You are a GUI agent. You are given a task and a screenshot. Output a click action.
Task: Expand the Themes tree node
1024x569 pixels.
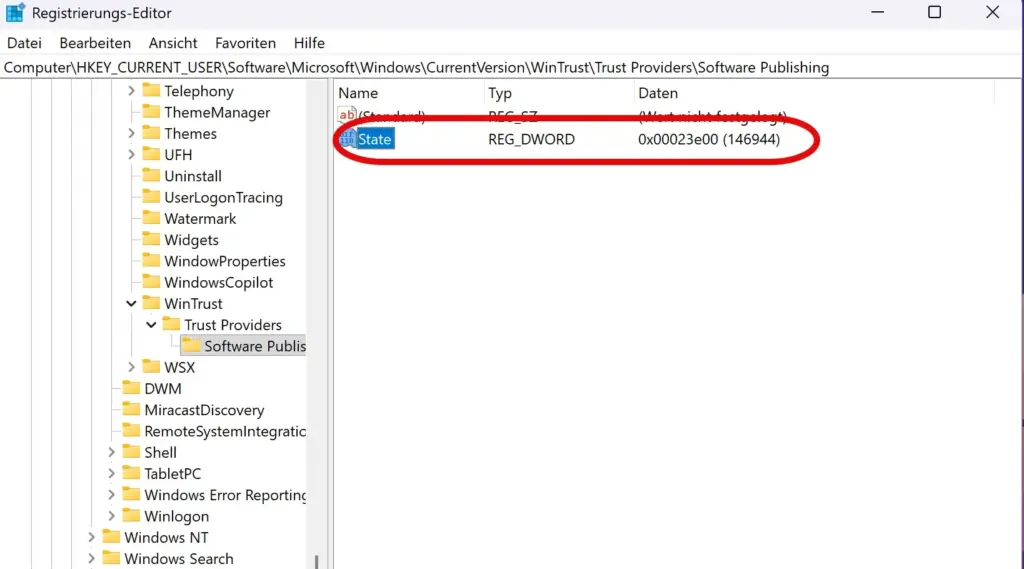(131, 133)
